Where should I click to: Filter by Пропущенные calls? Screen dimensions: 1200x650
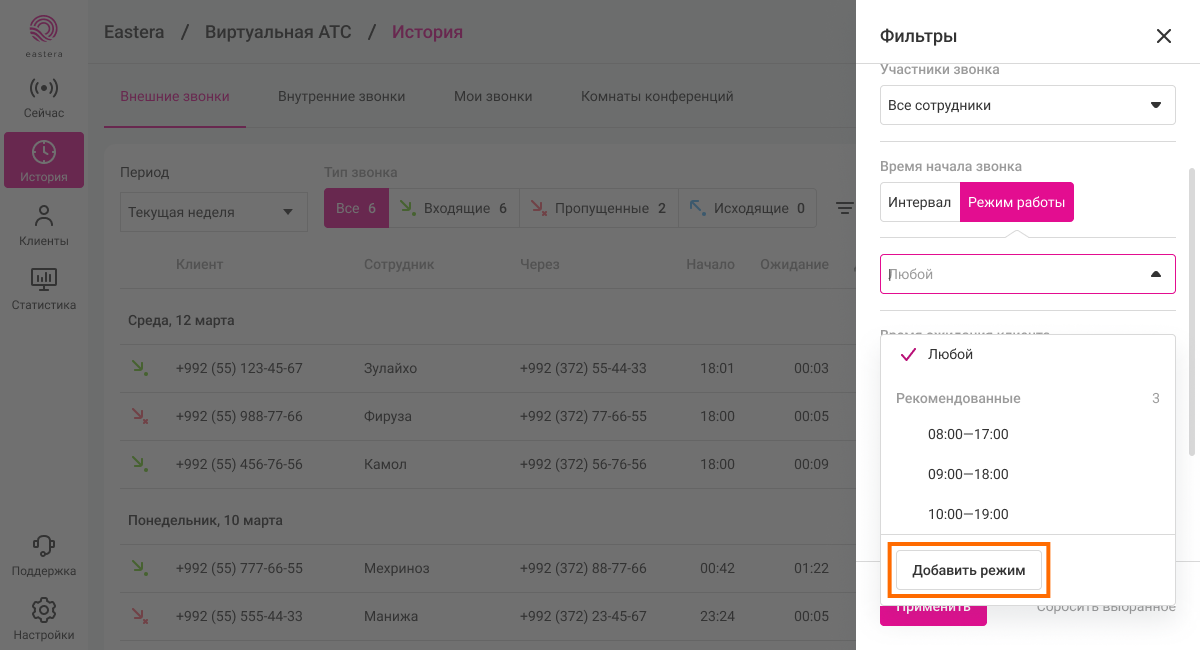[x=598, y=209]
